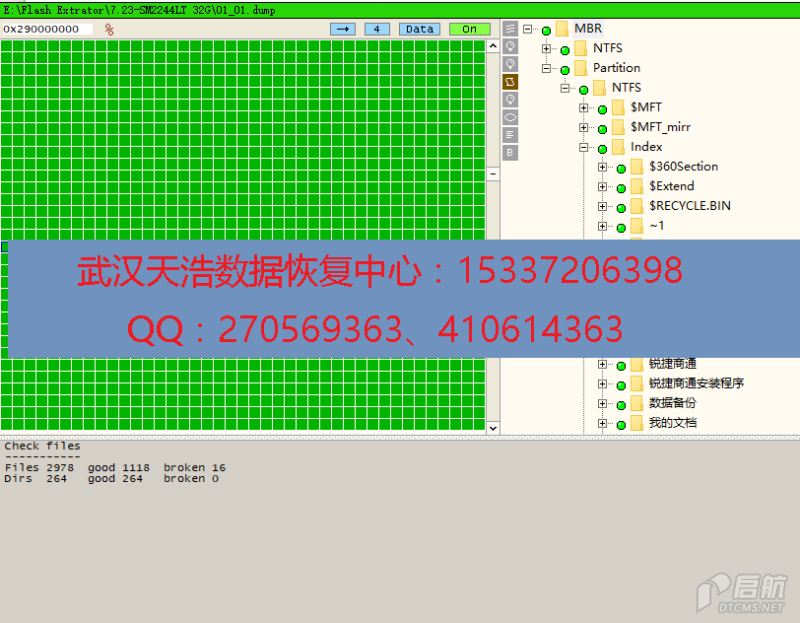Collapse the Index tree node

584,147
